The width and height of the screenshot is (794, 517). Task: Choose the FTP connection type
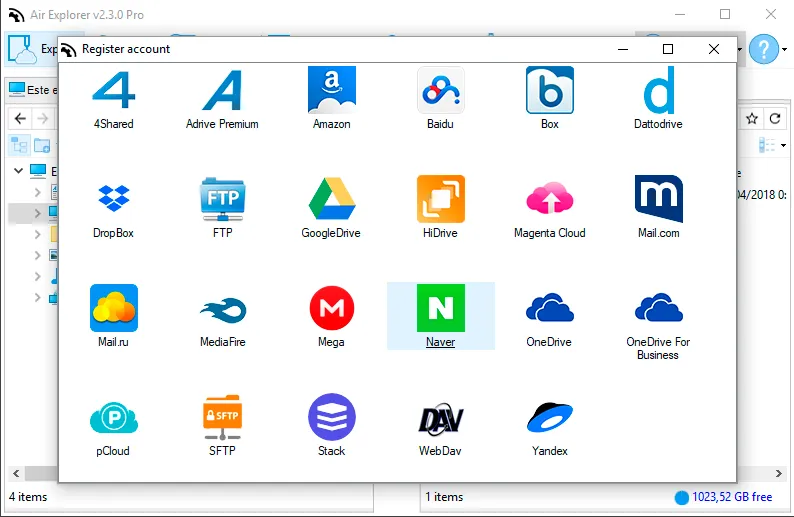pos(222,208)
